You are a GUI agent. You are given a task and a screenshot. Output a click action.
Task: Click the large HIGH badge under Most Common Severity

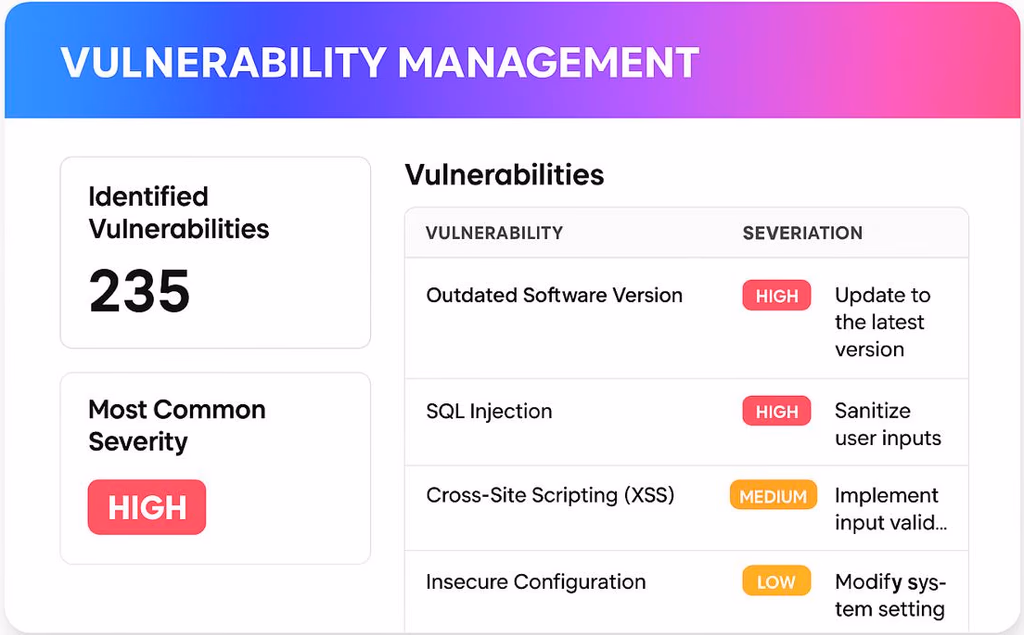click(x=147, y=507)
